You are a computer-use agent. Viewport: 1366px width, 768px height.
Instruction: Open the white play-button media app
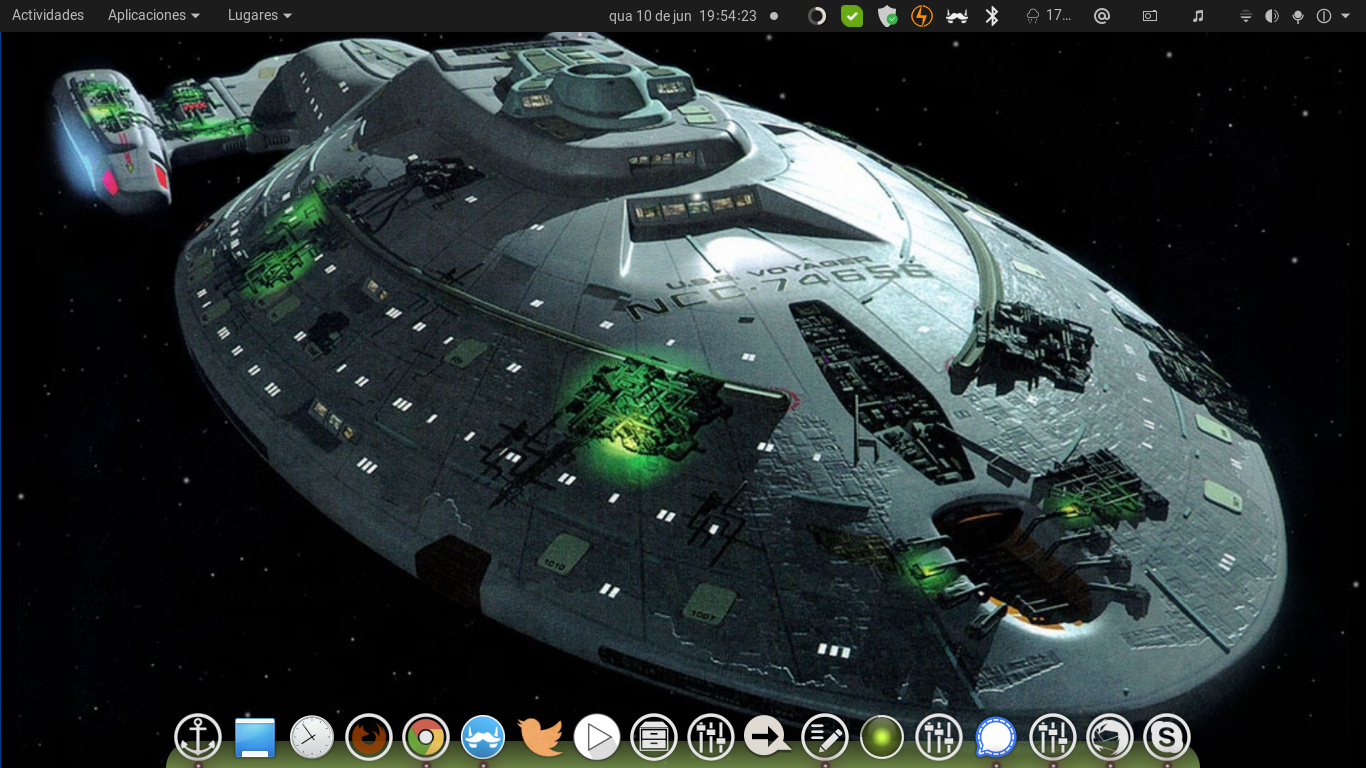(x=597, y=738)
